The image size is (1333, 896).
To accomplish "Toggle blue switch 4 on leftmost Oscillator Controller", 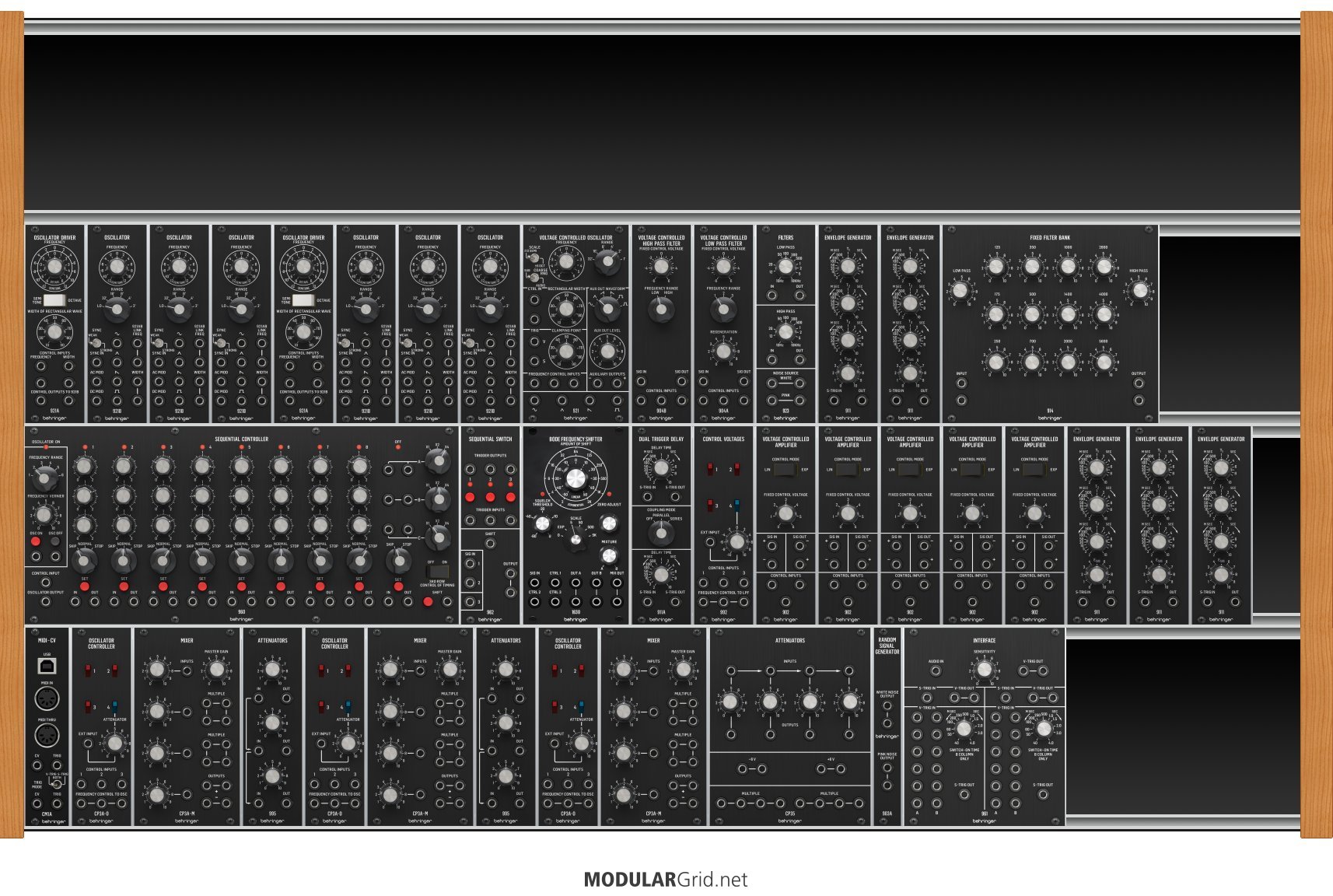I will click(114, 706).
